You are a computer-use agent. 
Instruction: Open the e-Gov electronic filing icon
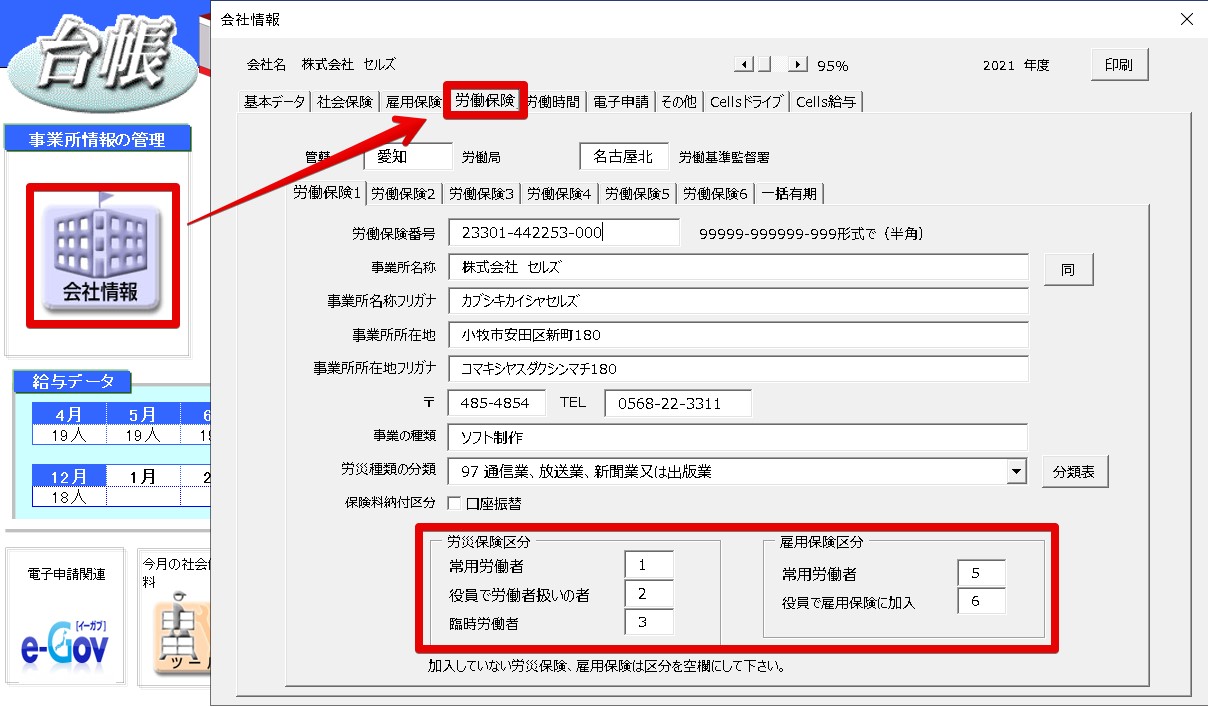(x=65, y=644)
